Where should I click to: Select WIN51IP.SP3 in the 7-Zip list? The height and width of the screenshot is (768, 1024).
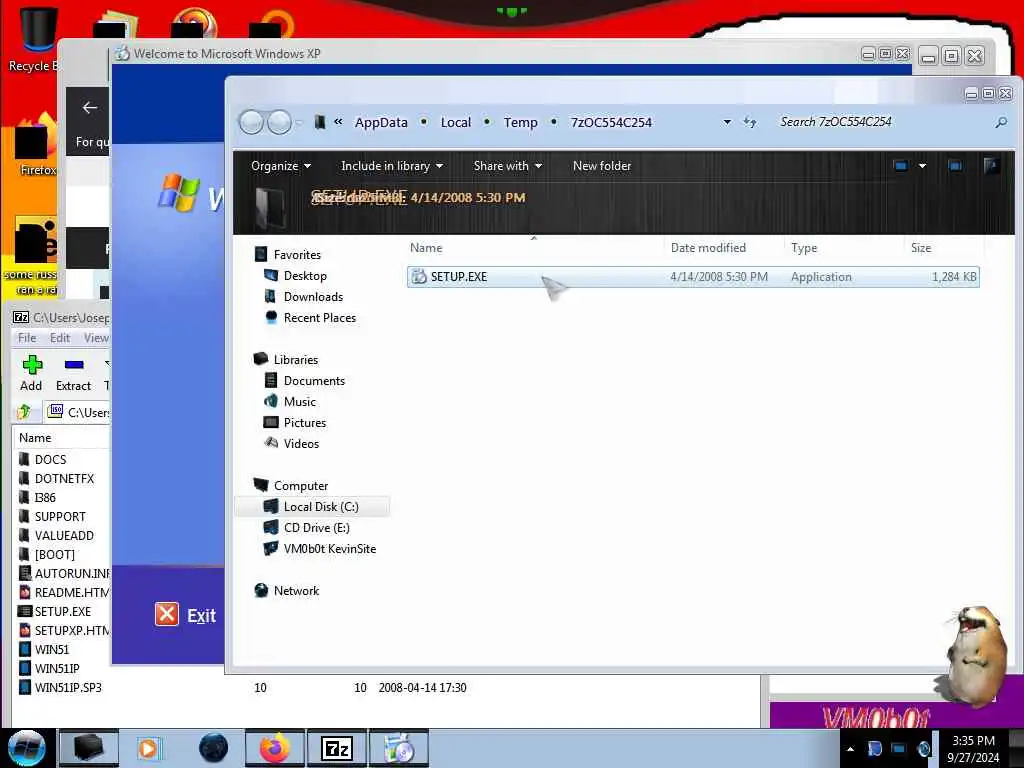[x=68, y=688]
